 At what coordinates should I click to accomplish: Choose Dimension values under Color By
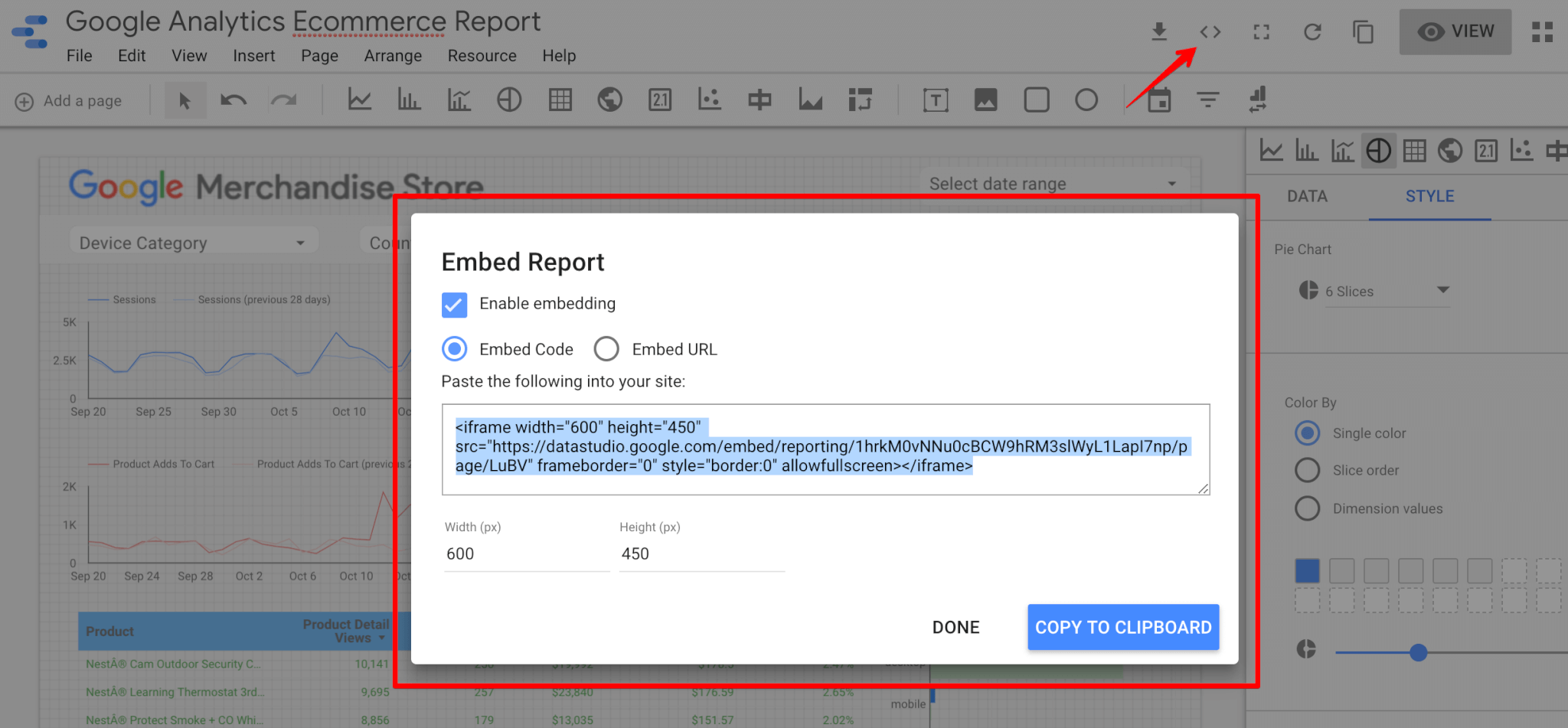pos(1308,508)
